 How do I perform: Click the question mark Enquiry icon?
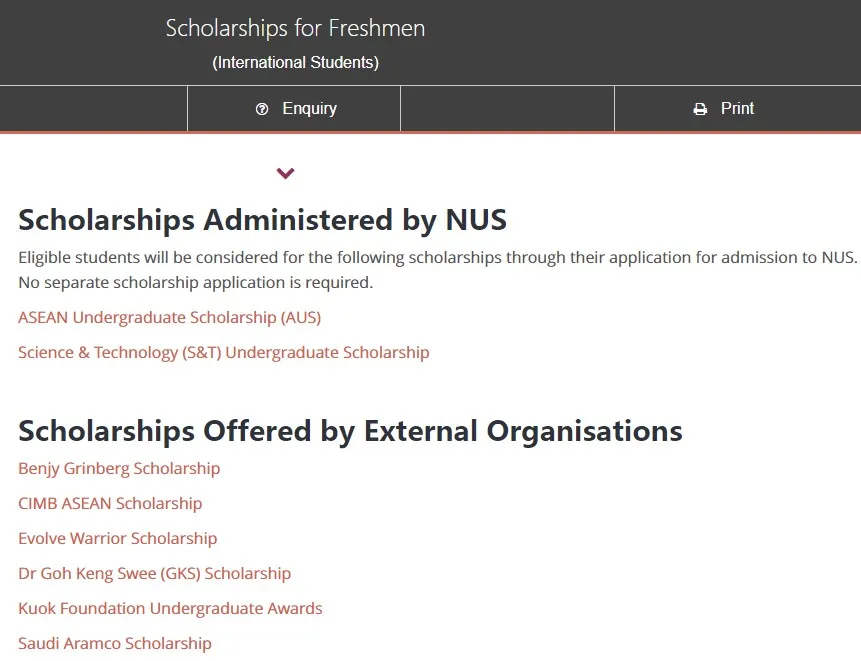click(x=262, y=109)
